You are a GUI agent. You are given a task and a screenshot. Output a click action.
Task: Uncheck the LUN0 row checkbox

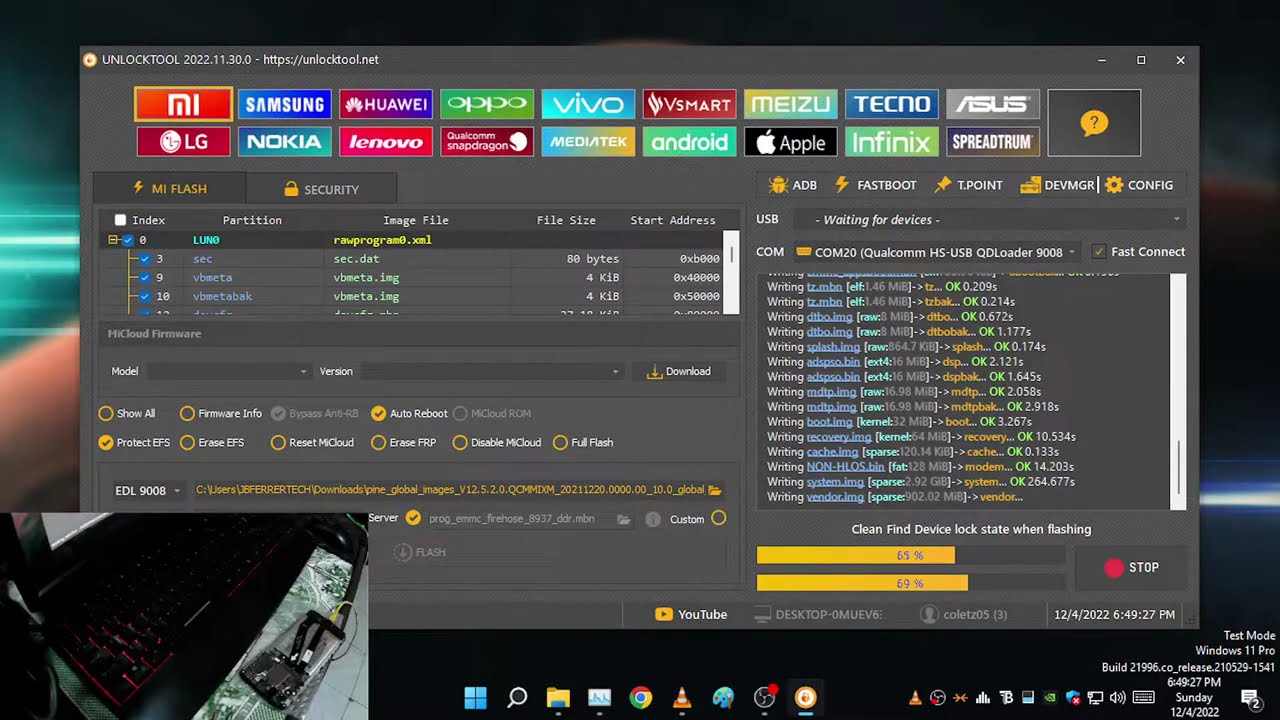(128, 240)
